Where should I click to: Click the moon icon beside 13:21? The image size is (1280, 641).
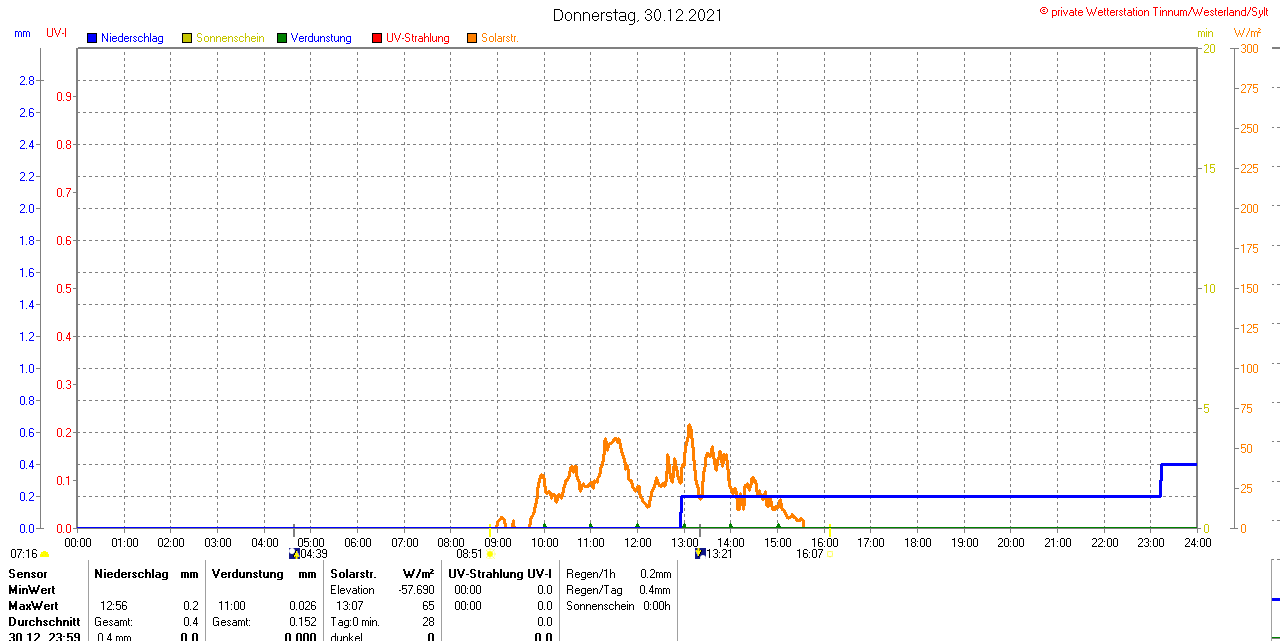[x=700, y=553]
